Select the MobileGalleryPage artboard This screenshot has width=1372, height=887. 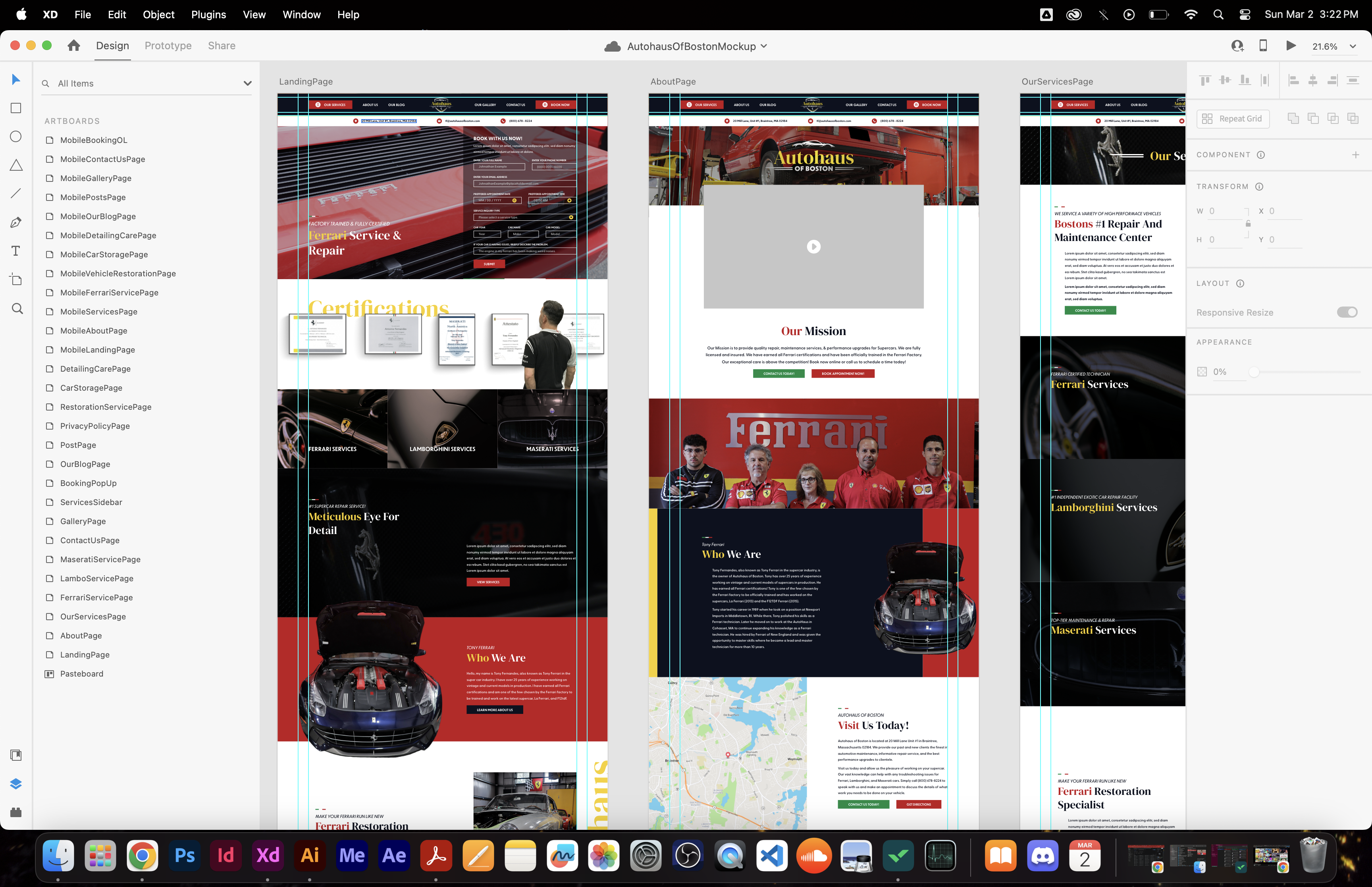(x=96, y=179)
